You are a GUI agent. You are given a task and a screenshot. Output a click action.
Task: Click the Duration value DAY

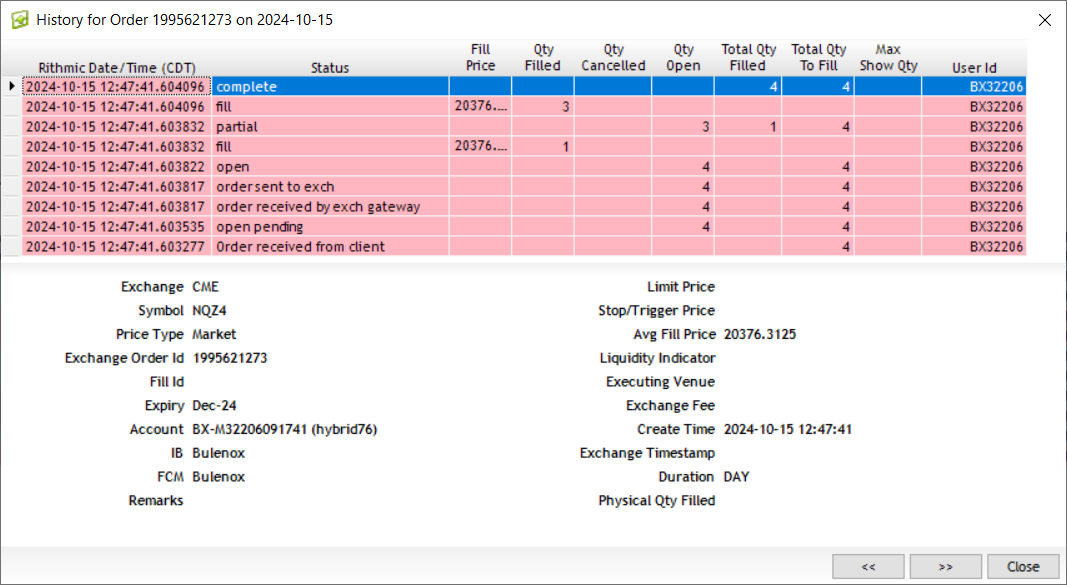click(x=736, y=477)
